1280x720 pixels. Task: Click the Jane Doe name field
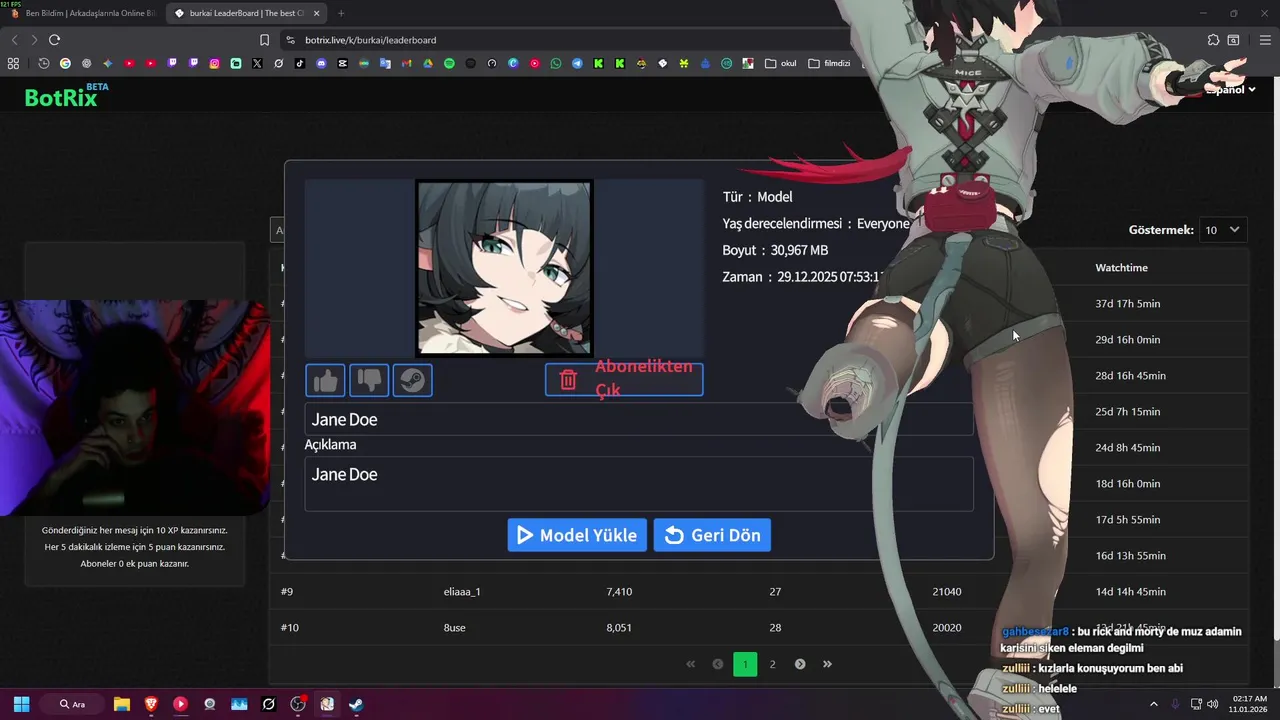coord(639,419)
